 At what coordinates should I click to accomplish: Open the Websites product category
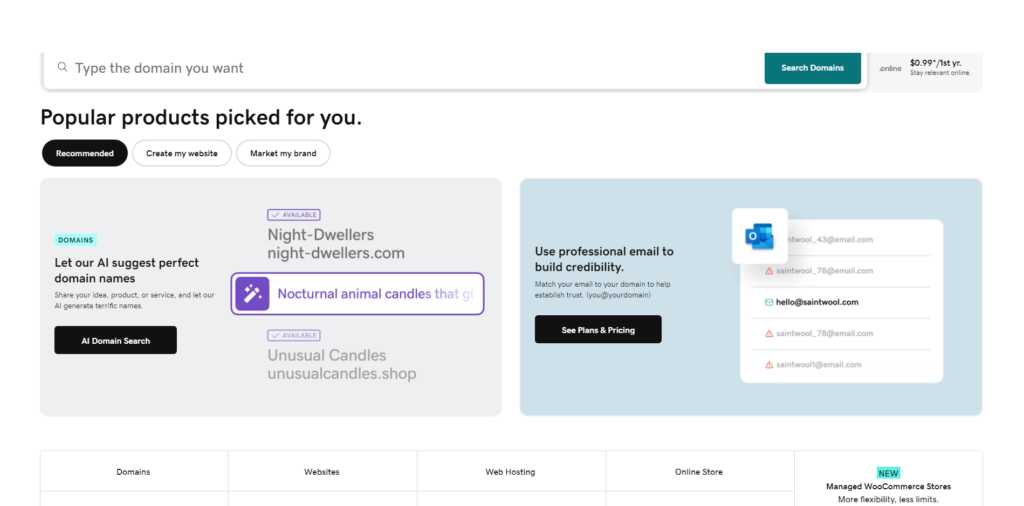(322, 472)
